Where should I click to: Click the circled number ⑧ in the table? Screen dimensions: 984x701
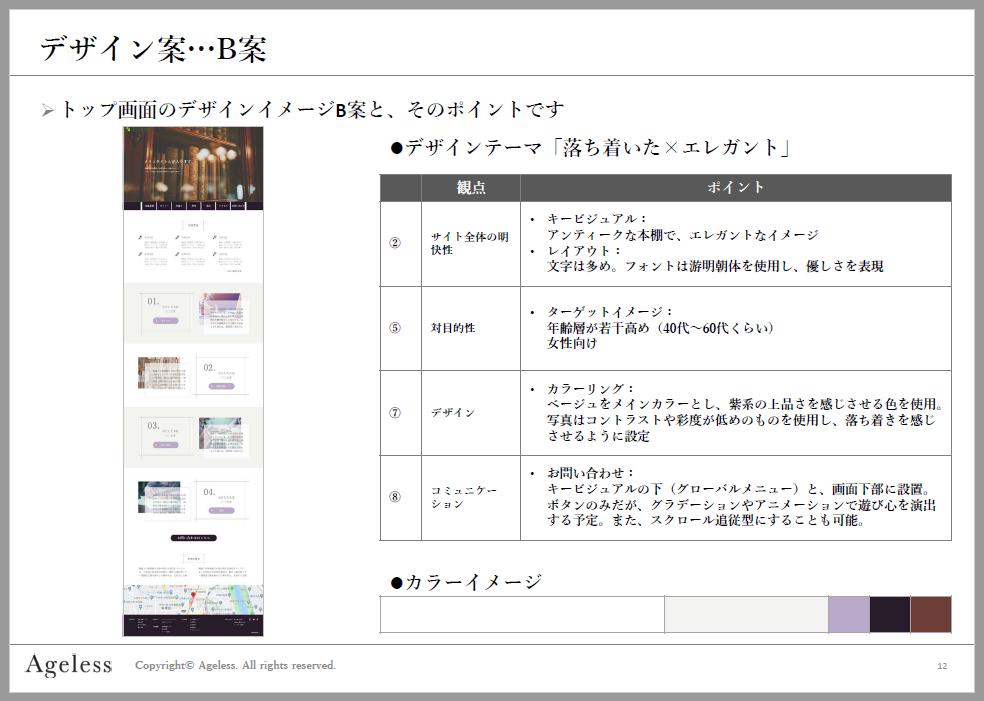pos(394,497)
